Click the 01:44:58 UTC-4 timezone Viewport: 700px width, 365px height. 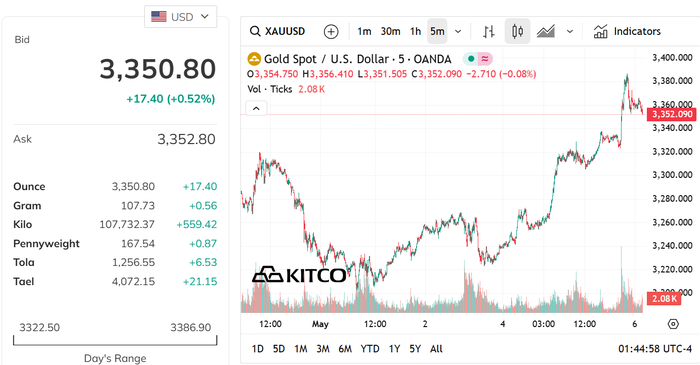click(x=655, y=348)
